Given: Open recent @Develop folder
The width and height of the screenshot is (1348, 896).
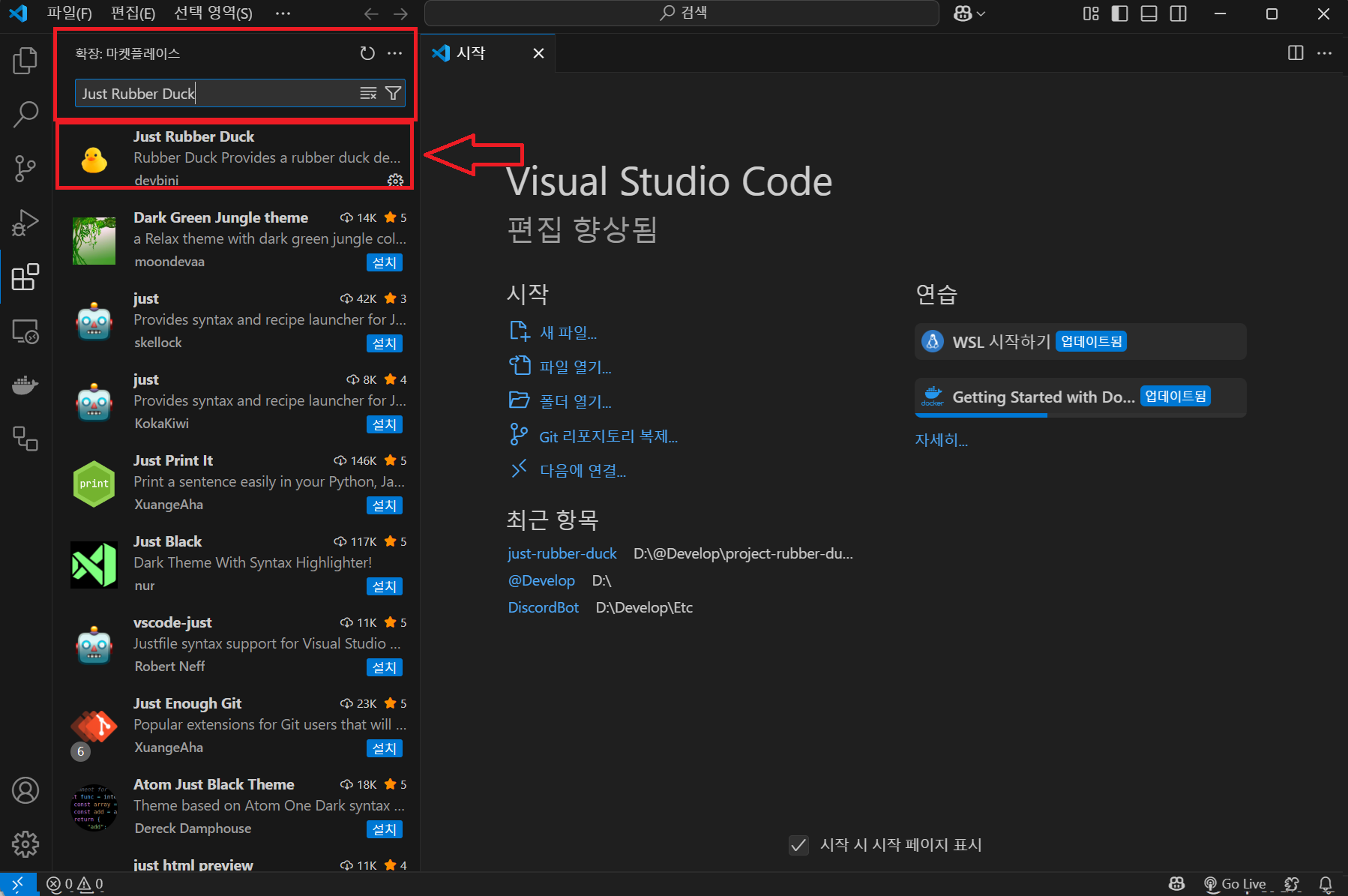Looking at the screenshot, I should 541,580.
